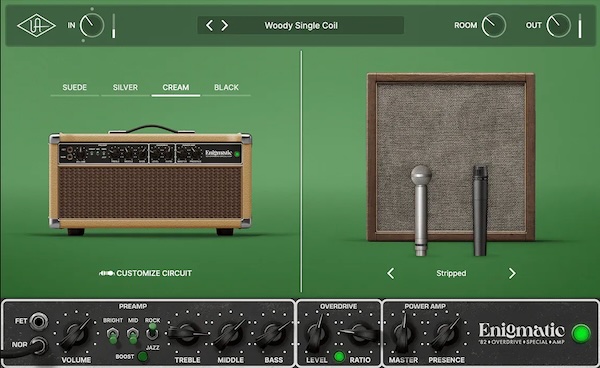The image size is (600, 368).
Task: Click the output level meter
Action: tap(580, 26)
